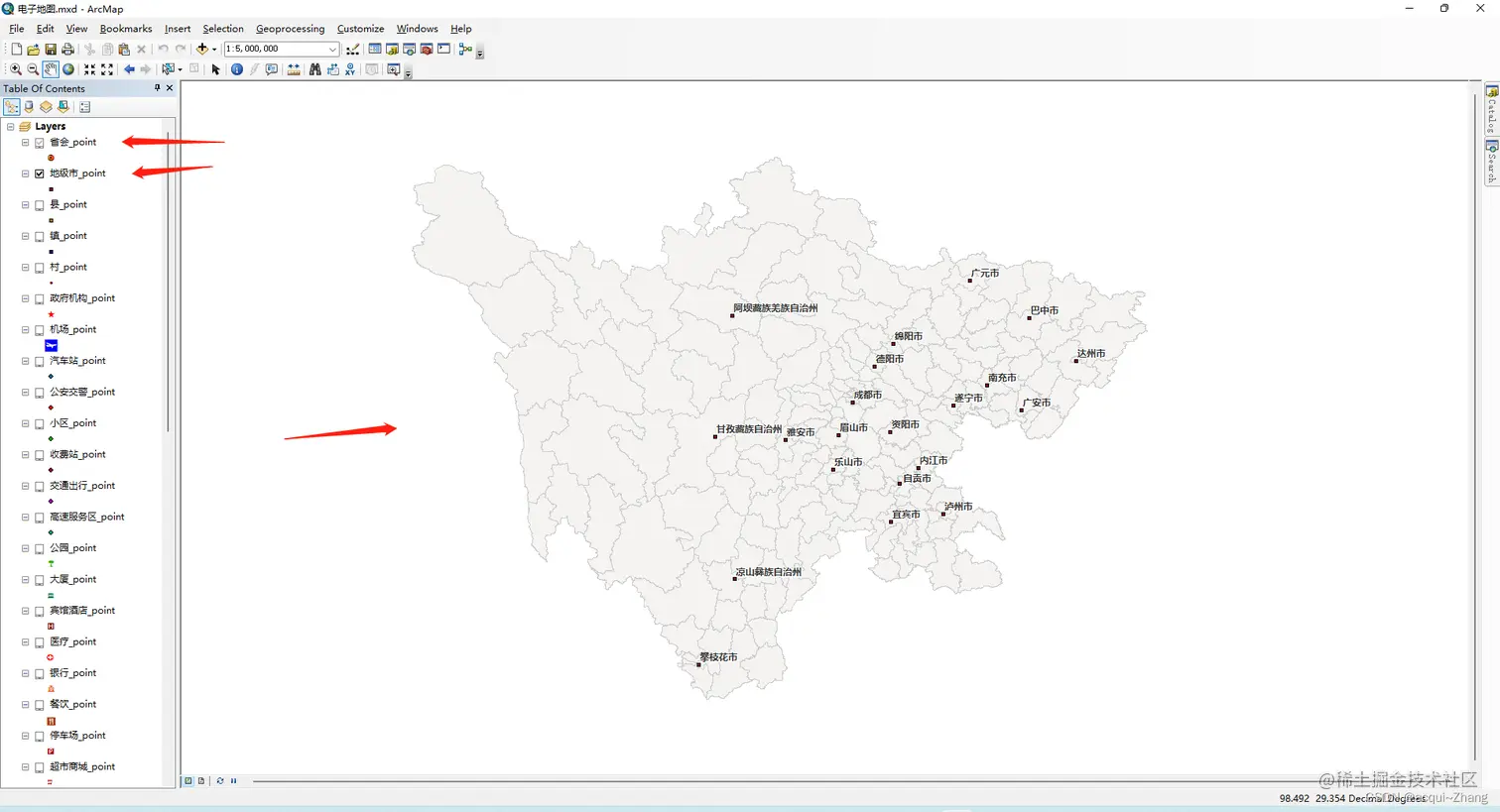Click the 政府机构_point red star symbol

coord(51,314)
